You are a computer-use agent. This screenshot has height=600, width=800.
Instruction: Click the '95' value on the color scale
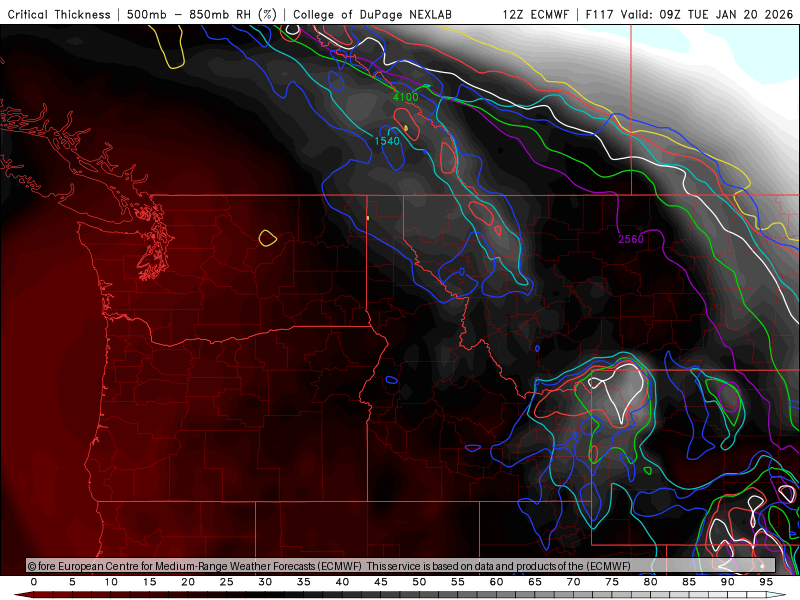pos(766,582)
